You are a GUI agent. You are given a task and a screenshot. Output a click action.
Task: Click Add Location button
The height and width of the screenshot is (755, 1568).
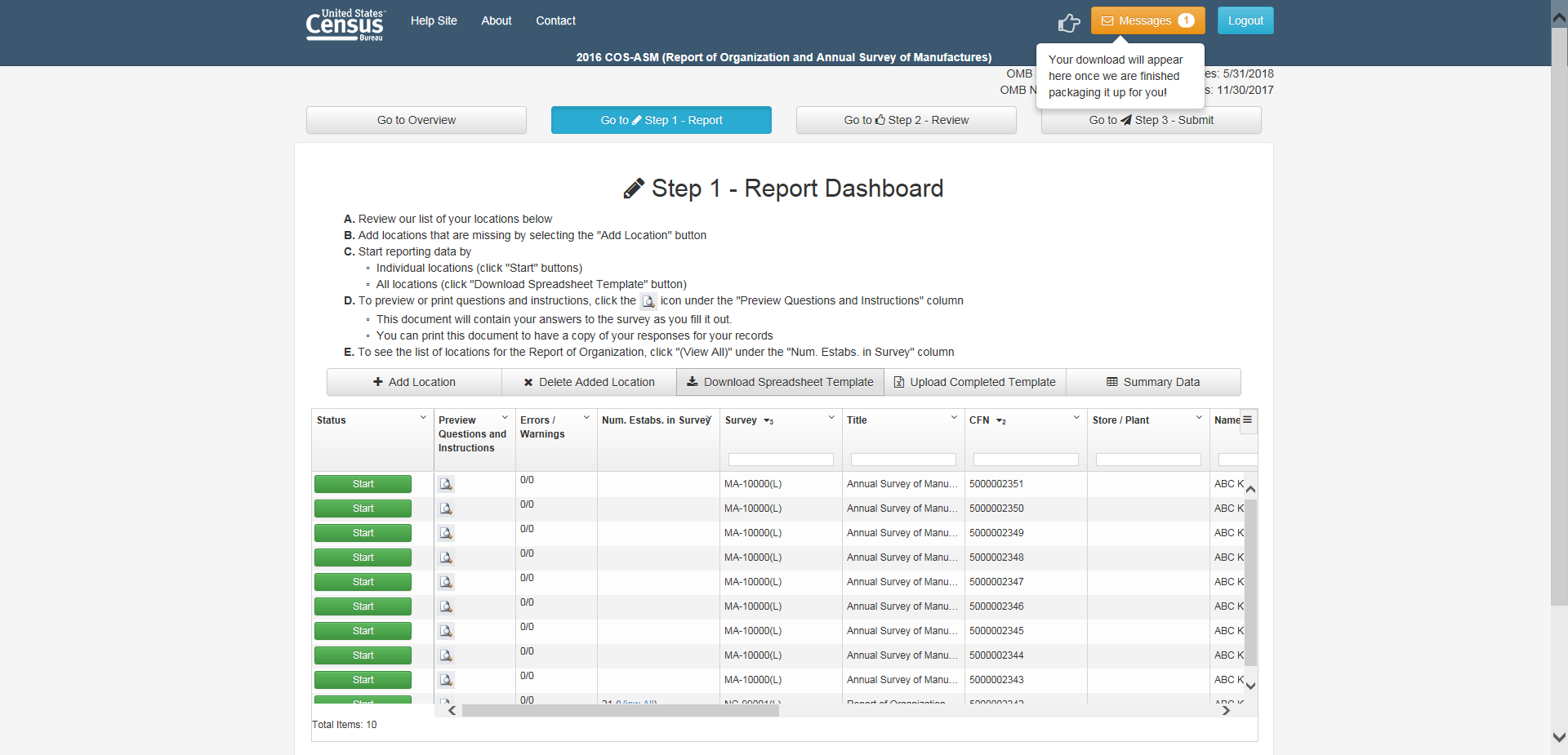click(x=414, y=382)
